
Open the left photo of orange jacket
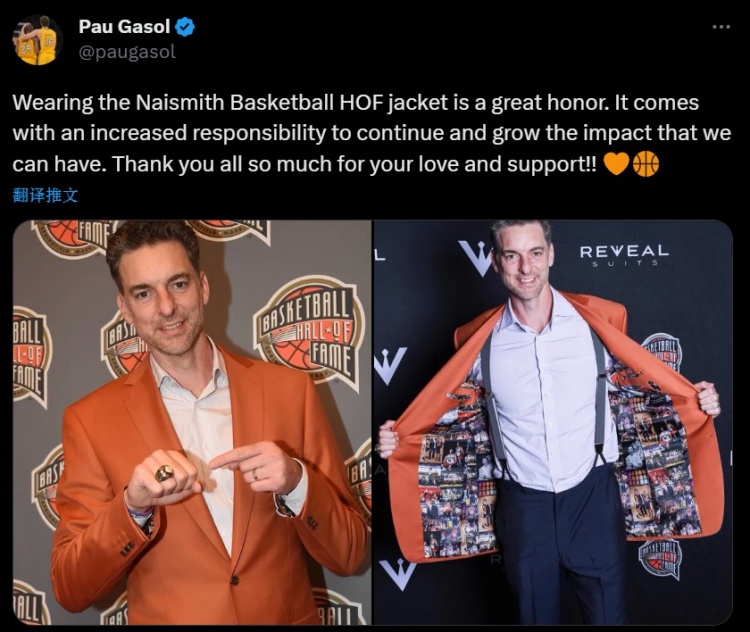(192, 422)
